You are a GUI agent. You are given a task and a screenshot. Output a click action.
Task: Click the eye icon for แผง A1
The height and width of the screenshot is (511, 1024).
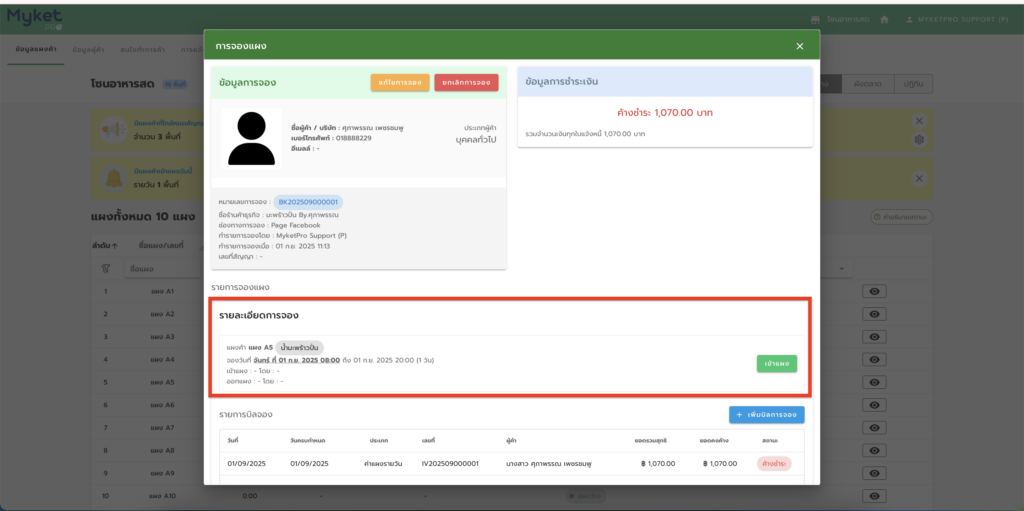click(874, 291)
